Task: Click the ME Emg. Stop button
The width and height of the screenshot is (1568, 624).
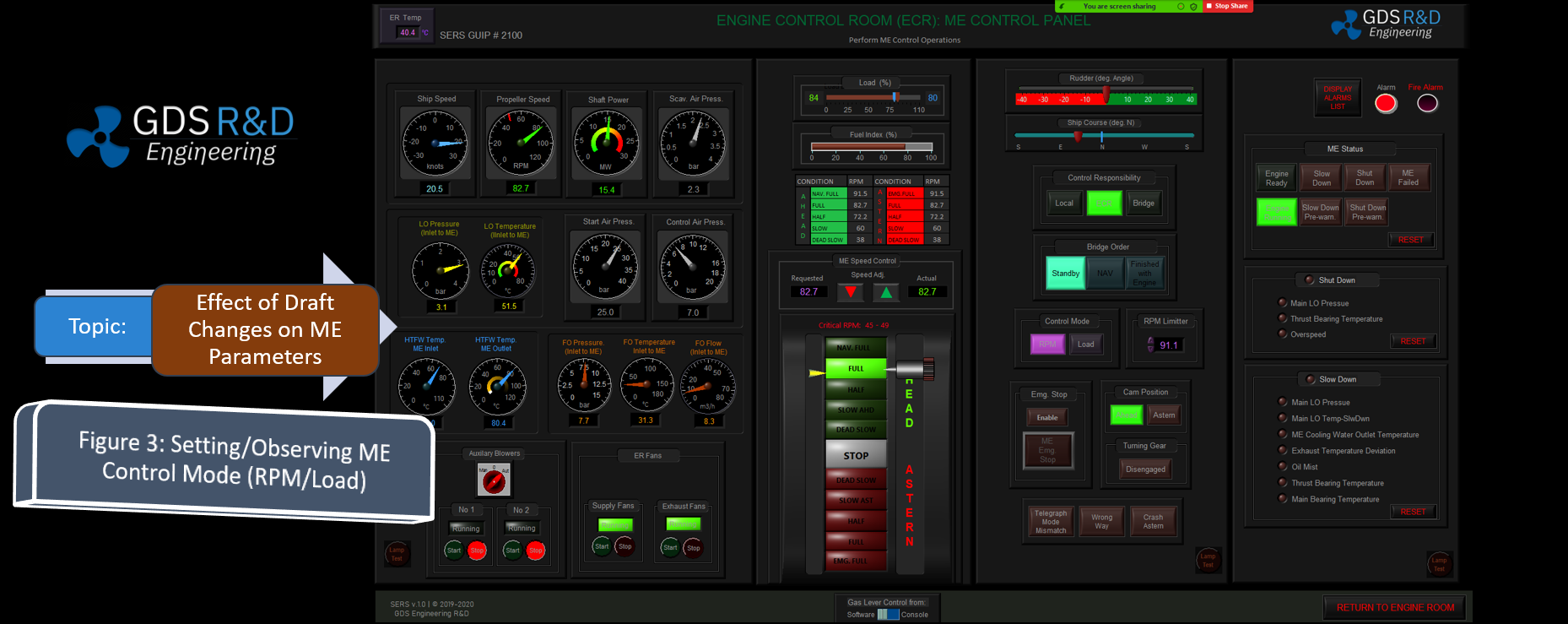Action: [x=1047, y=450]
